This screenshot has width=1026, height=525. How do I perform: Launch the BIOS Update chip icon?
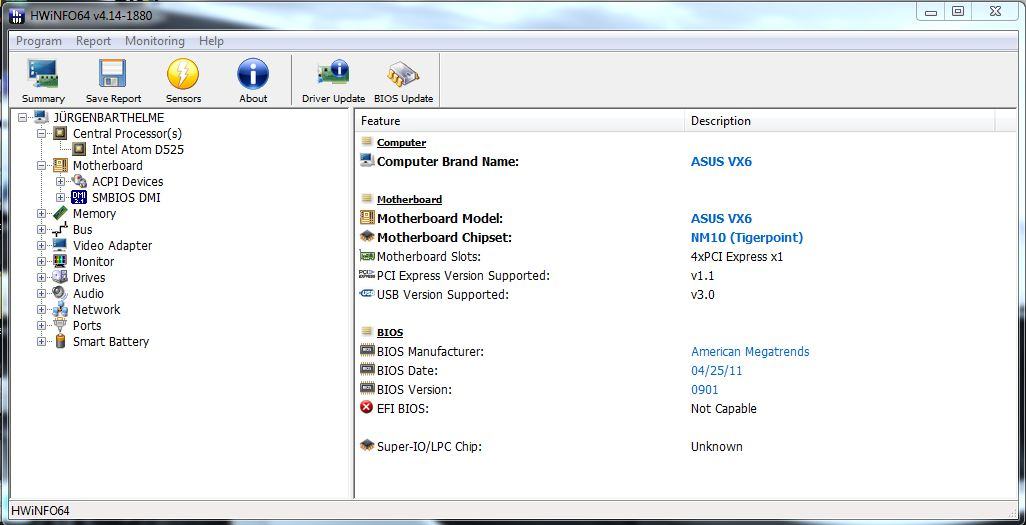[403, 75]
